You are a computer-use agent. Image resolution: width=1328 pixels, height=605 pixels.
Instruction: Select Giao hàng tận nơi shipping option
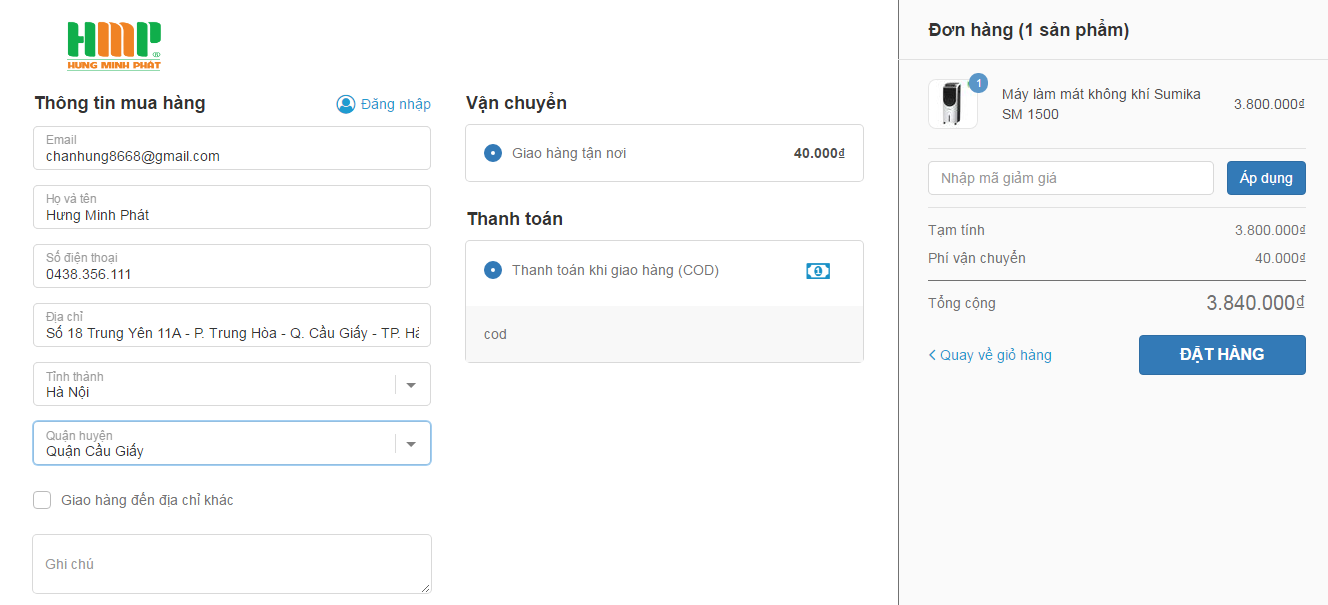point(493,153)
